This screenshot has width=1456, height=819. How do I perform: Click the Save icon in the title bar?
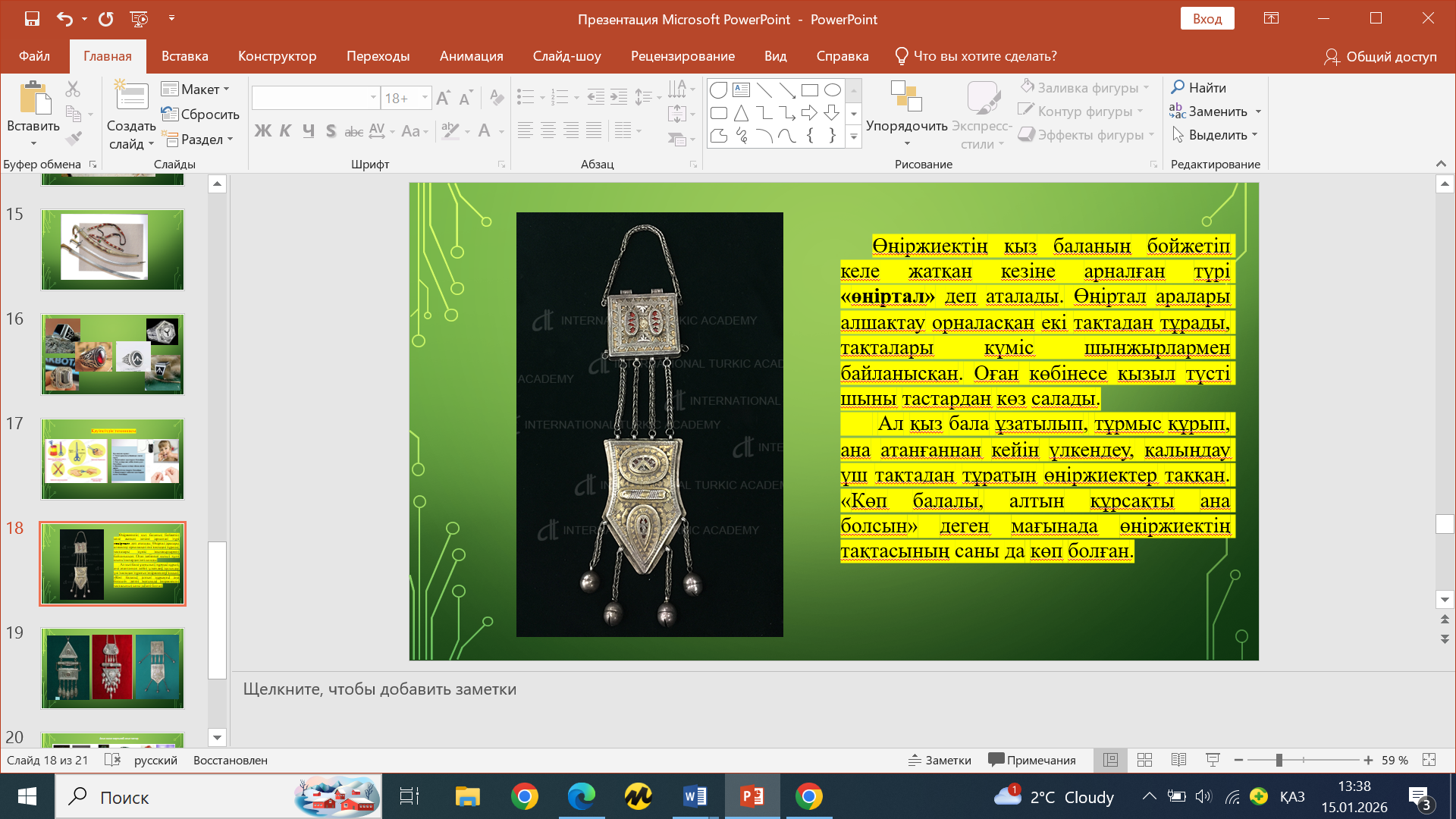pyautogui.click(x=32, y=19)
